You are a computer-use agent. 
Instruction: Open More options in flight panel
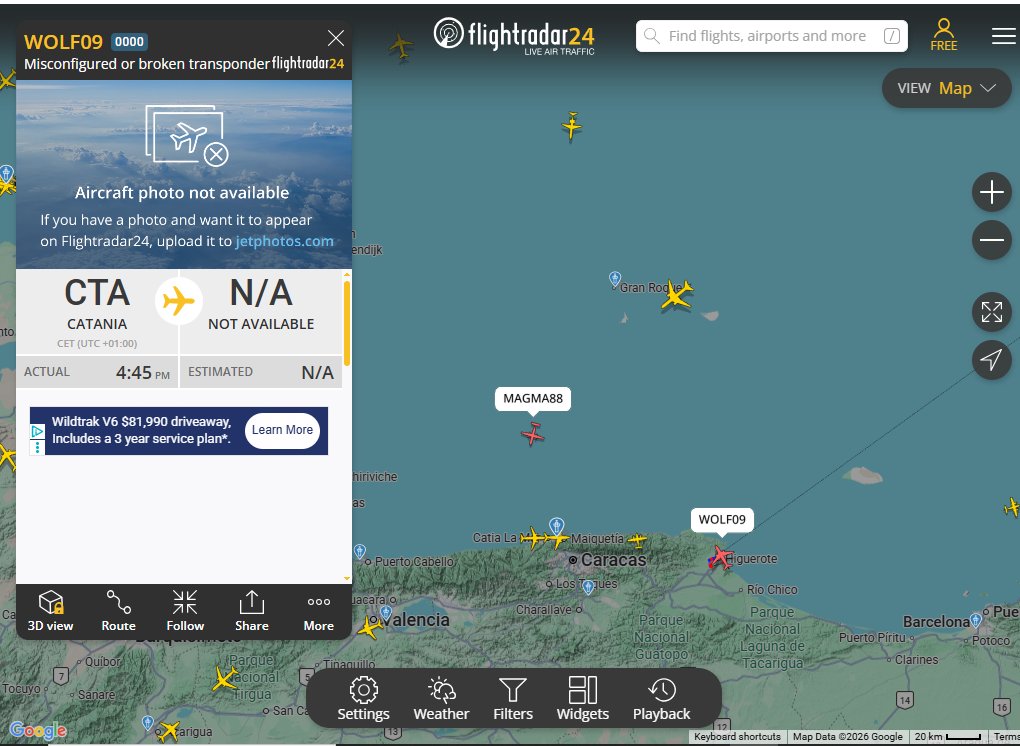318,611
